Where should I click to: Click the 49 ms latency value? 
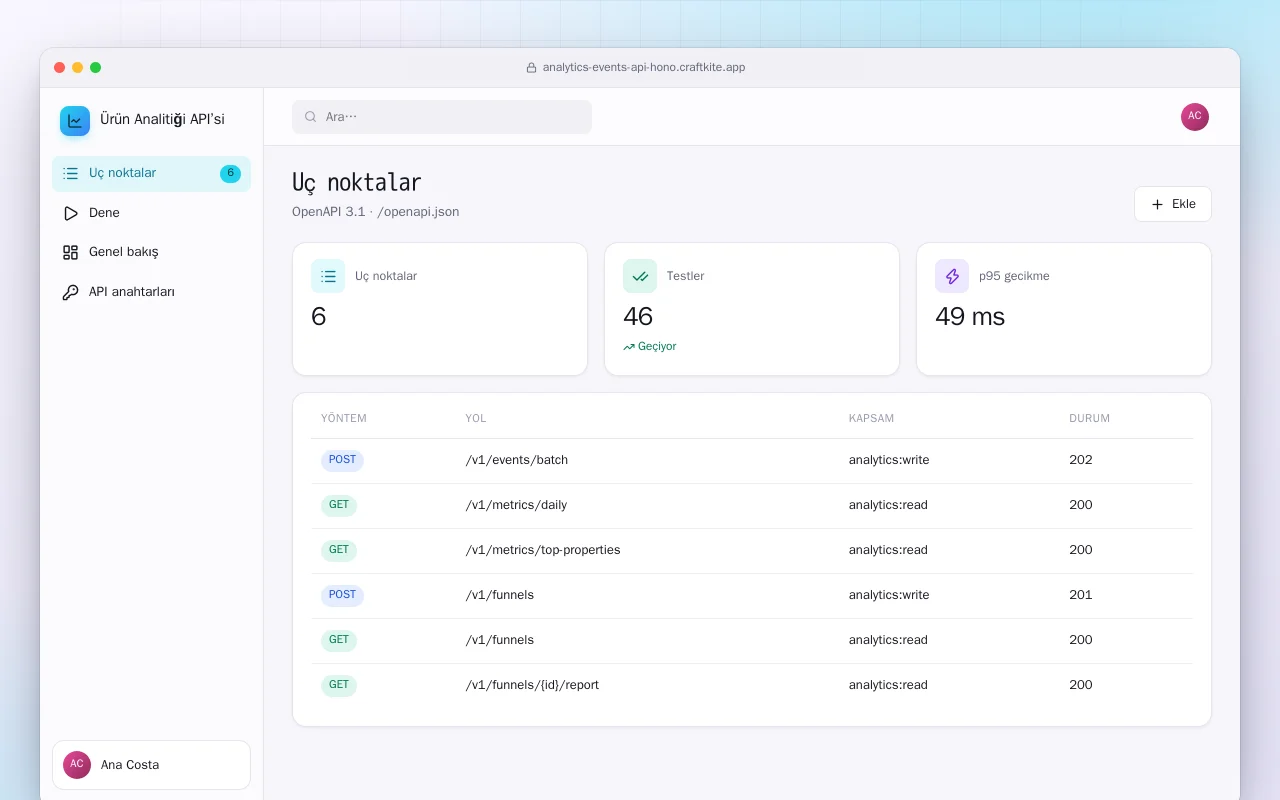click(970, 317)
